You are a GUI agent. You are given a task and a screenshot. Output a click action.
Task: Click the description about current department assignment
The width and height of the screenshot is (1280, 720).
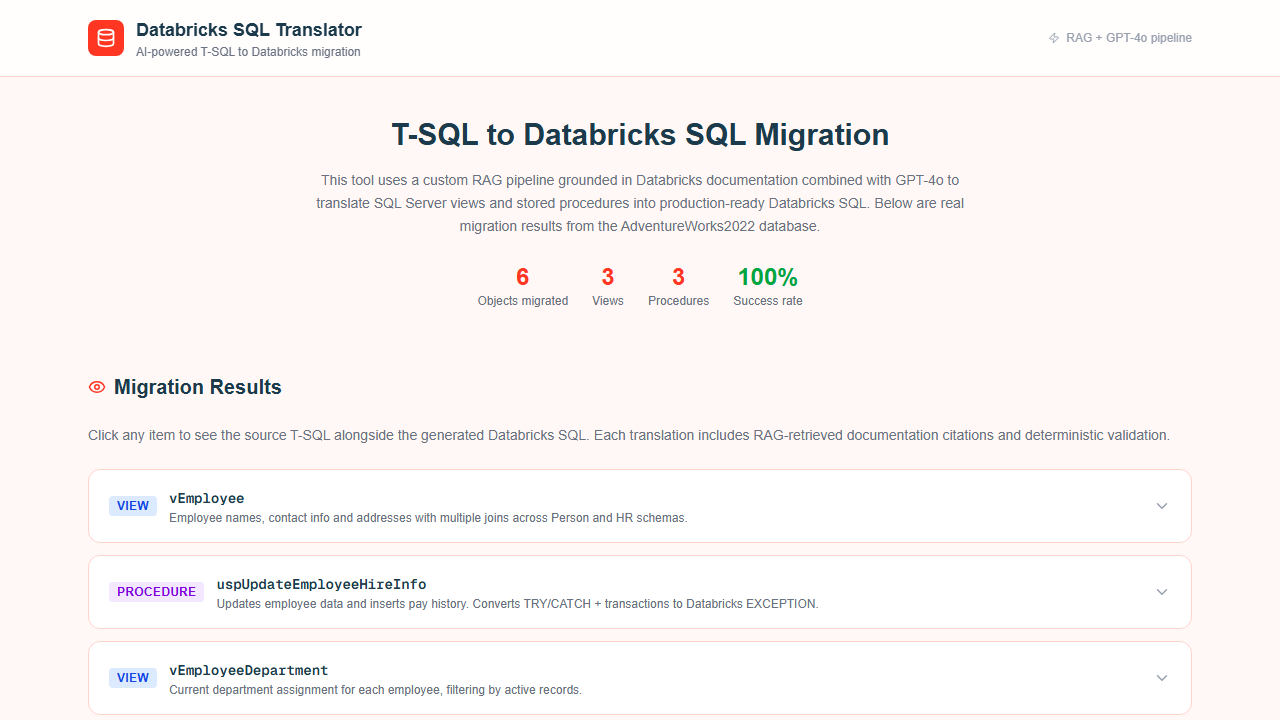click(375, 690)
